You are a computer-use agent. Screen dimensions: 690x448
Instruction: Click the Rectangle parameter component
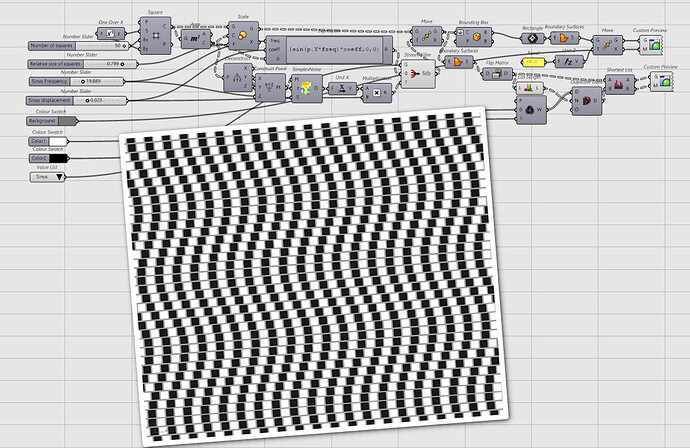click(532, 38)
